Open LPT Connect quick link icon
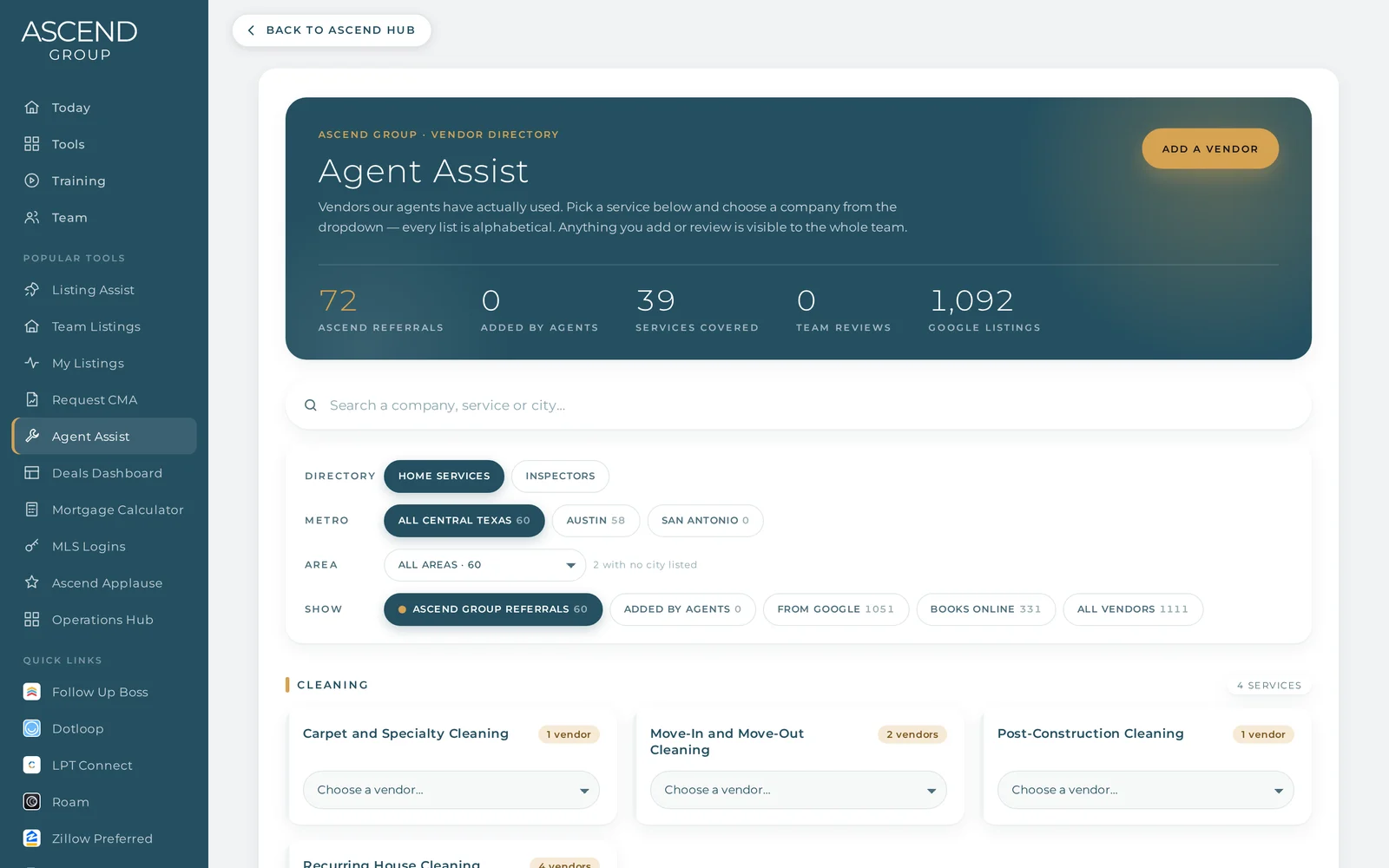Image resolution: width=1389 pixels, height=868 pixels. click(32, 765)
